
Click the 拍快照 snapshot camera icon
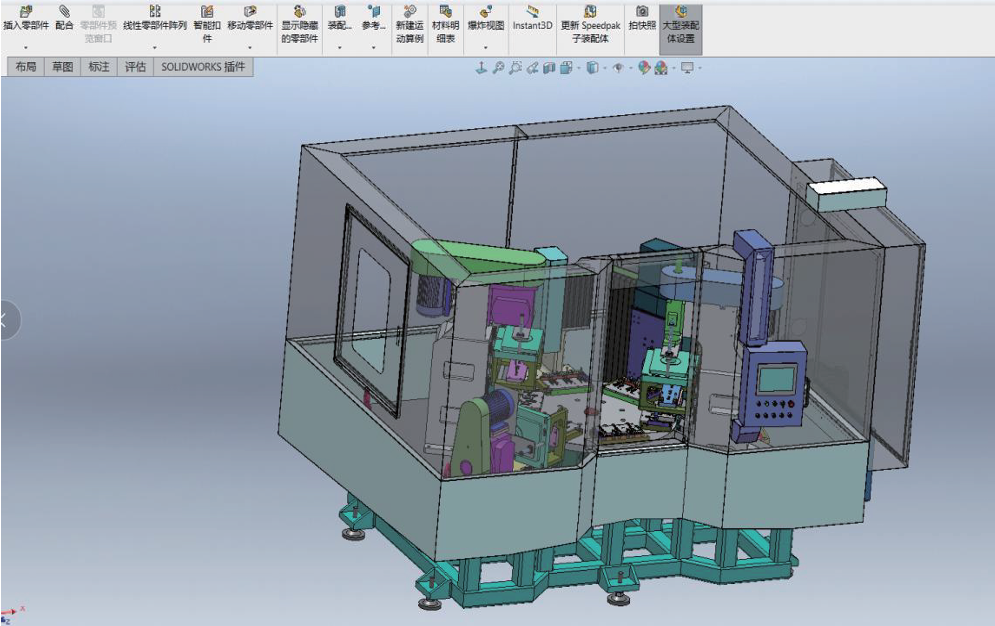click(x=642, y=12)
